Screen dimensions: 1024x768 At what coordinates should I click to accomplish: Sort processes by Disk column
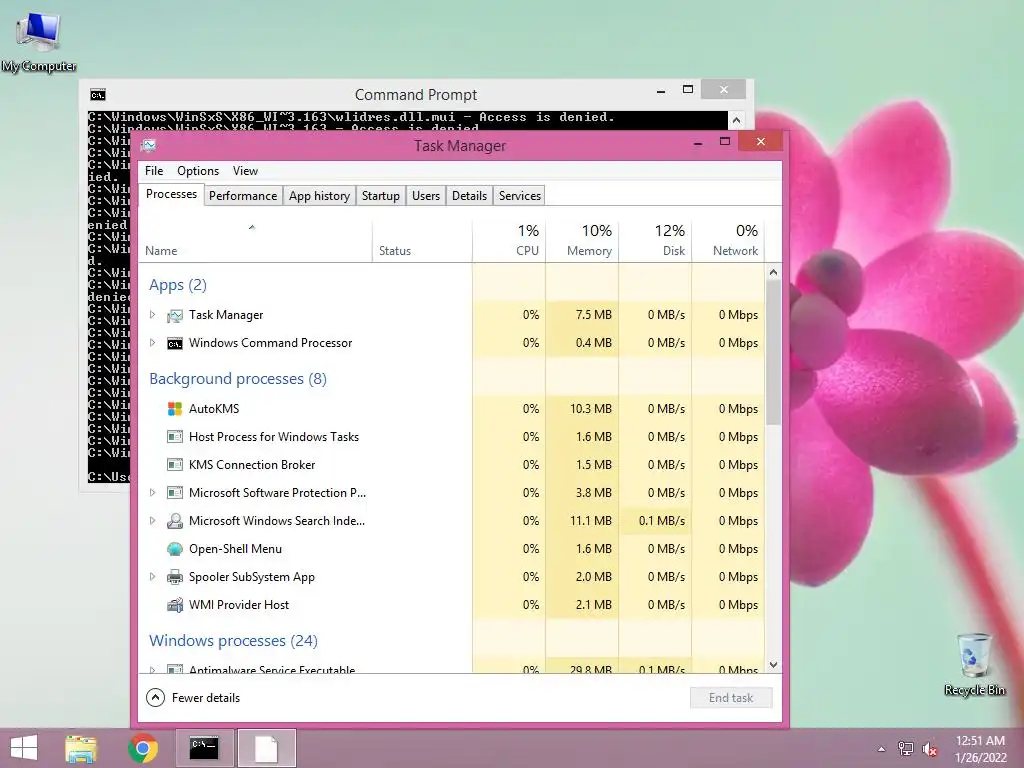pos(655,241)
